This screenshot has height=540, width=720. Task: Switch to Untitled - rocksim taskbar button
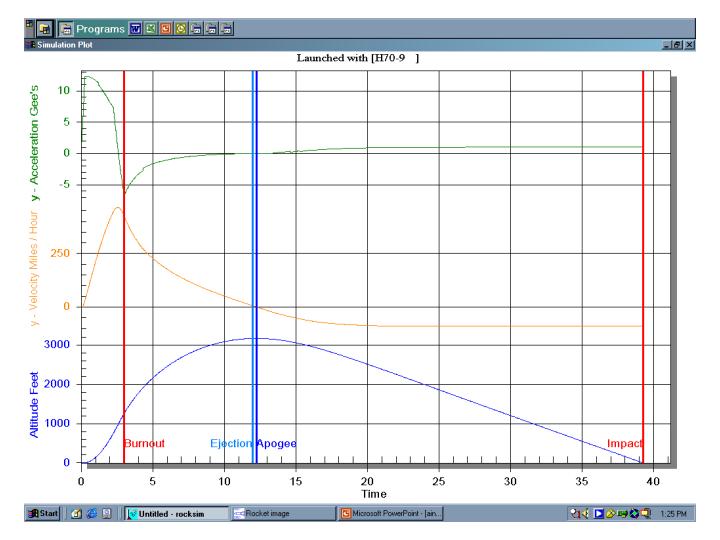pyautogui.click(x=176, y=513)
